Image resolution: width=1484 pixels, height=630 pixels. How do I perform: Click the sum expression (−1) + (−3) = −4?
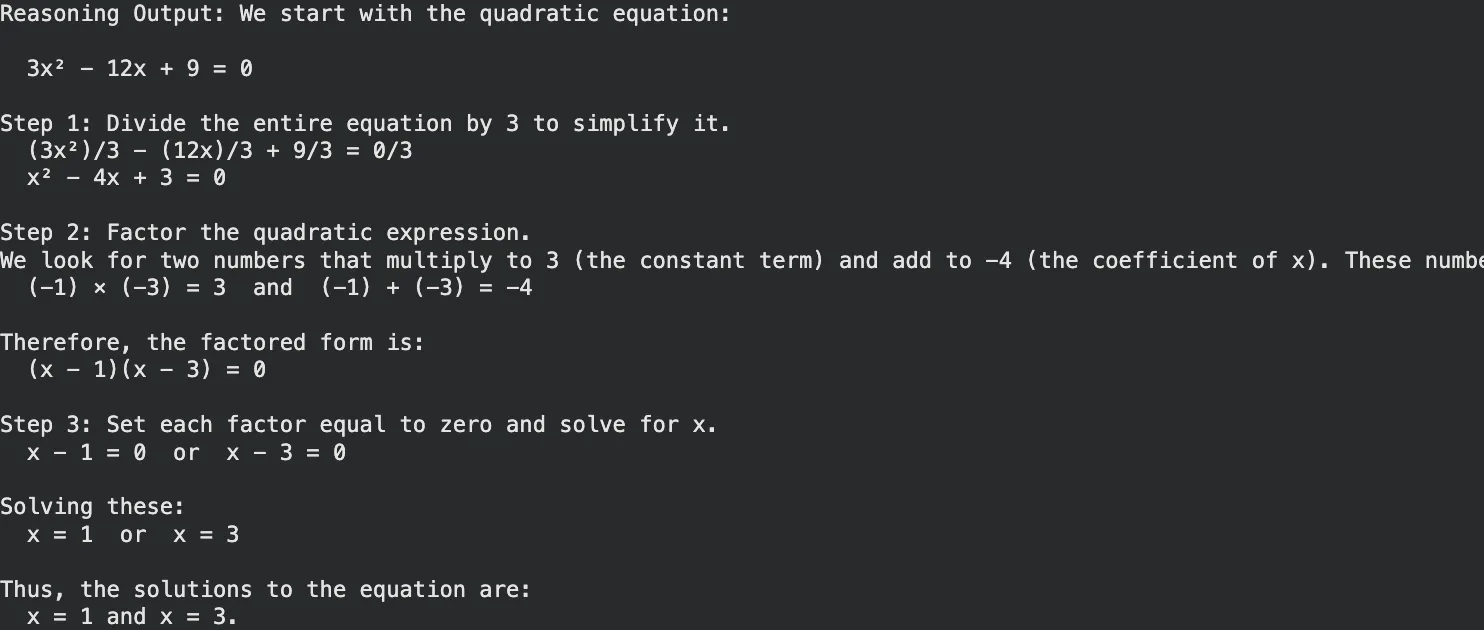pos(426,288)
